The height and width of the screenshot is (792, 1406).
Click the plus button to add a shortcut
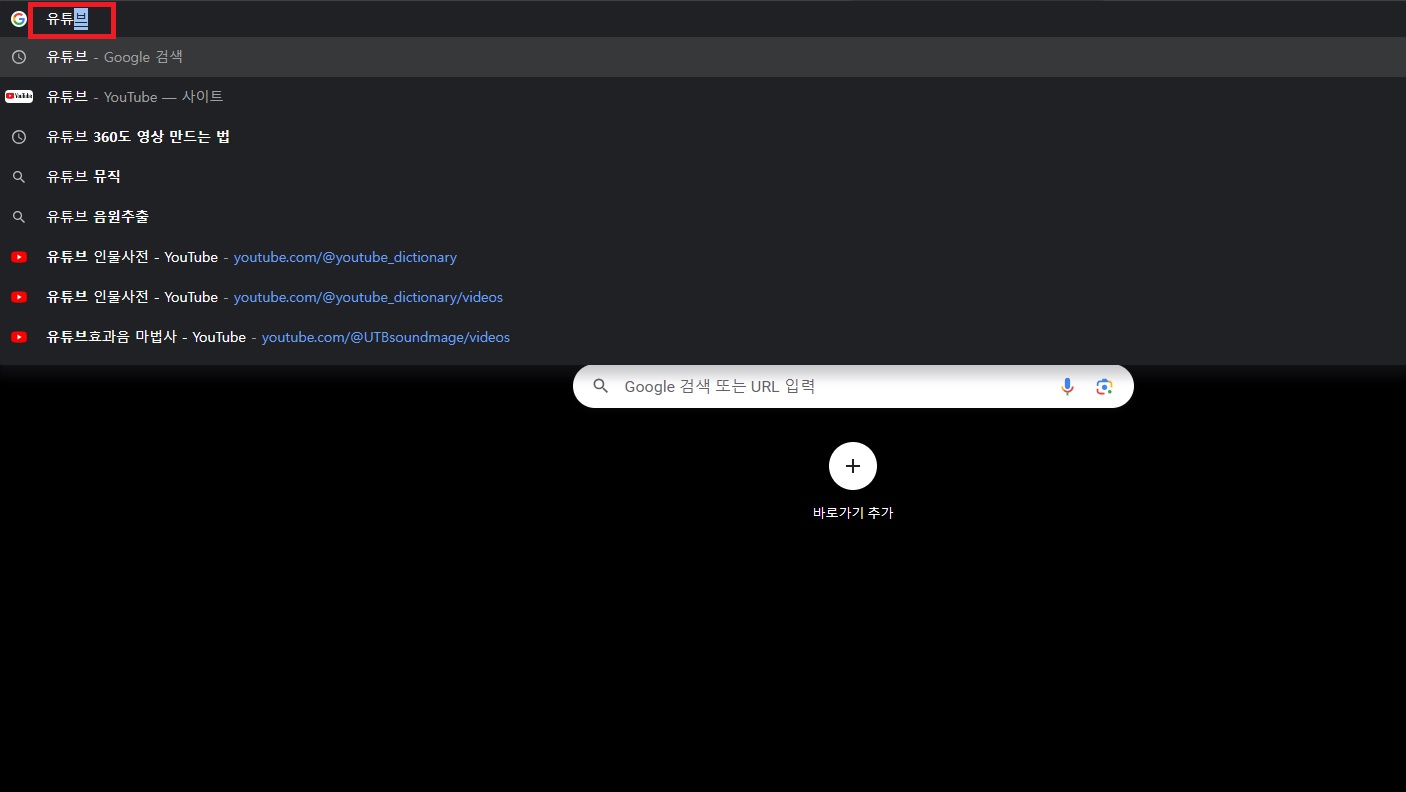tap(853, 466)
